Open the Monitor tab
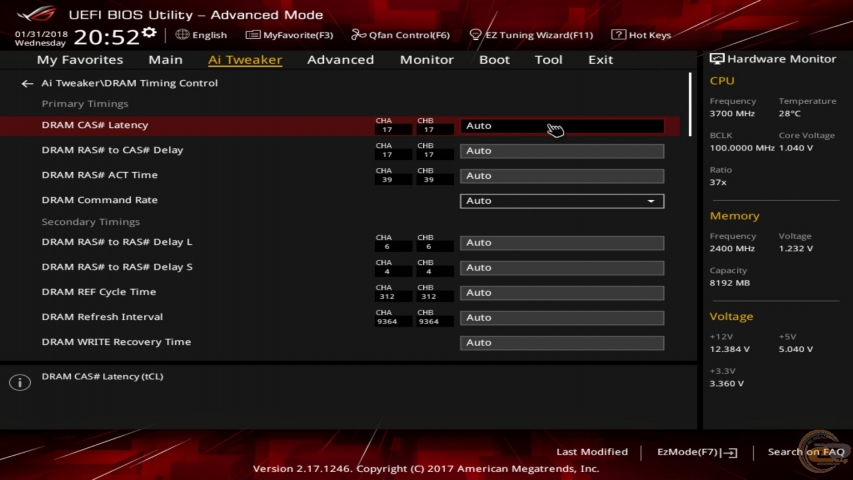Image resolution: width=853 pixels, height=480 pixels. tap(426, 59)
